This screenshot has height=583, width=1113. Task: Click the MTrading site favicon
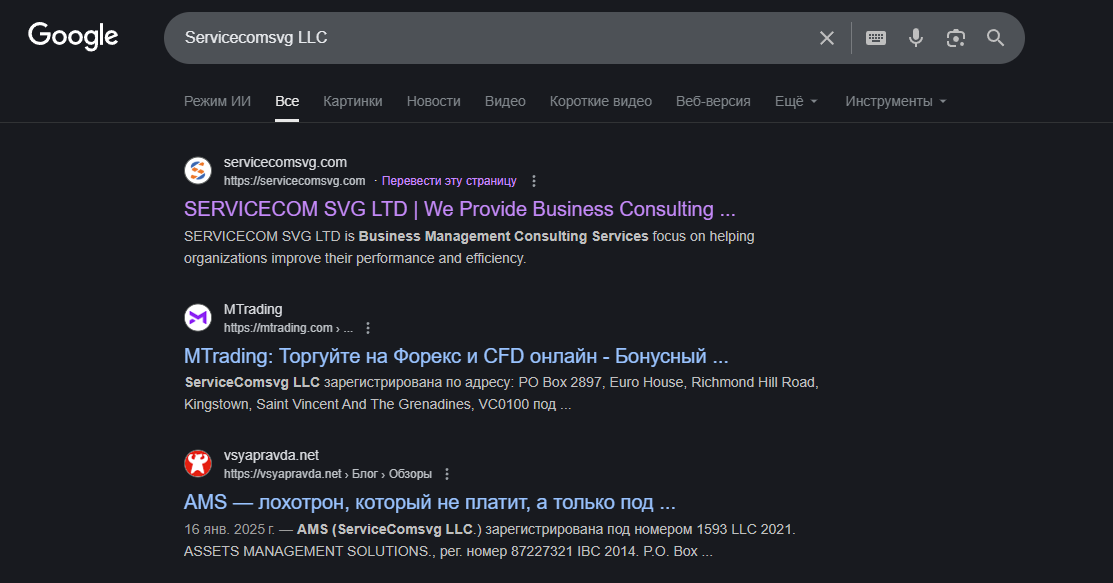point(198,318)
